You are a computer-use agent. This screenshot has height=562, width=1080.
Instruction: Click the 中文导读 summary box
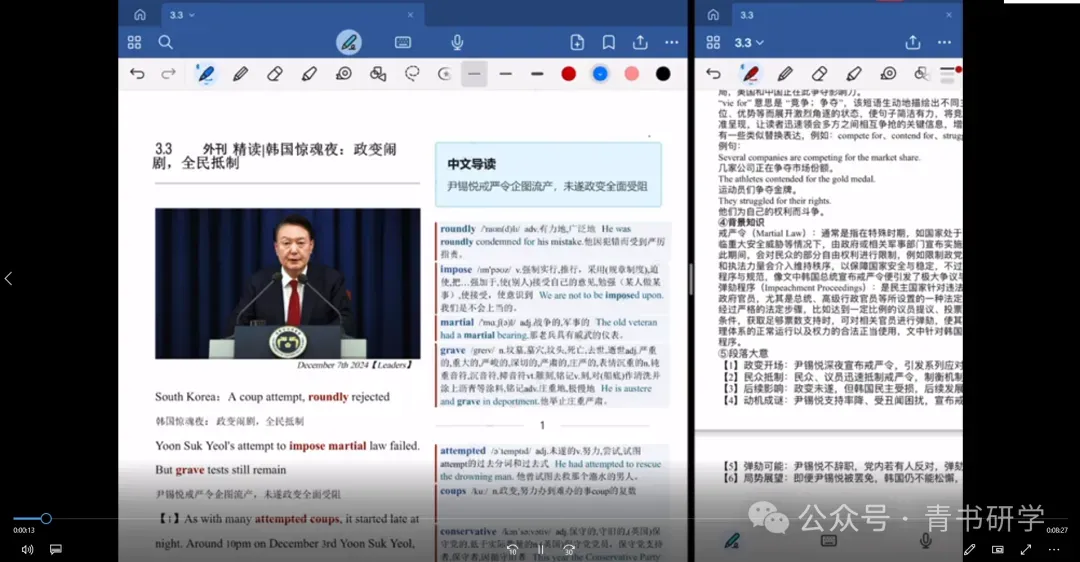click(548, 174)
